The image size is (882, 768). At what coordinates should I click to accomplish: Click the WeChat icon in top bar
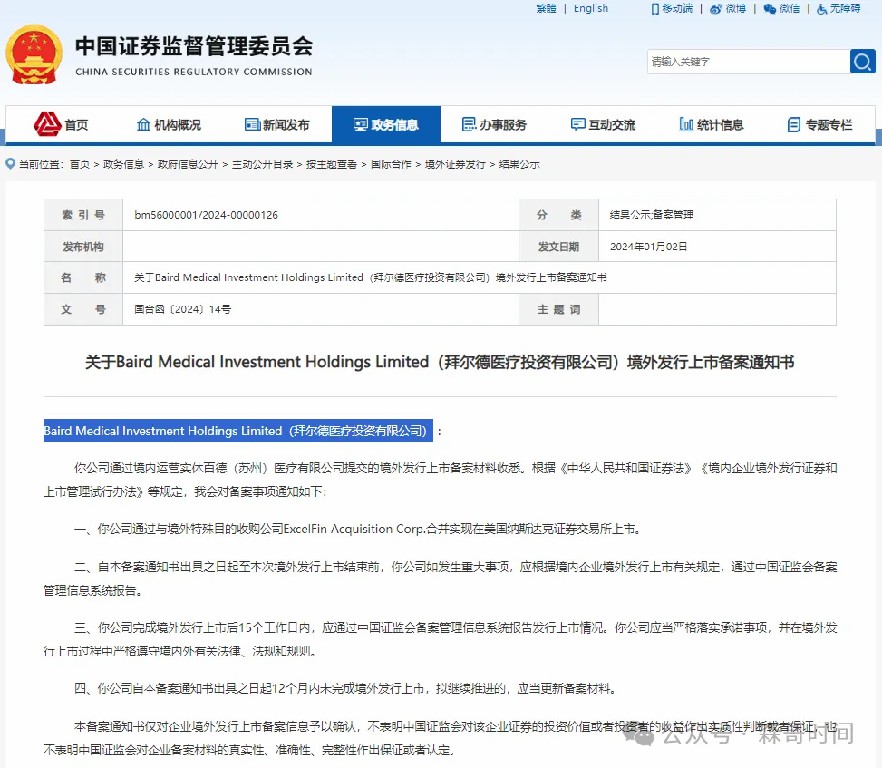click(770, 9)
